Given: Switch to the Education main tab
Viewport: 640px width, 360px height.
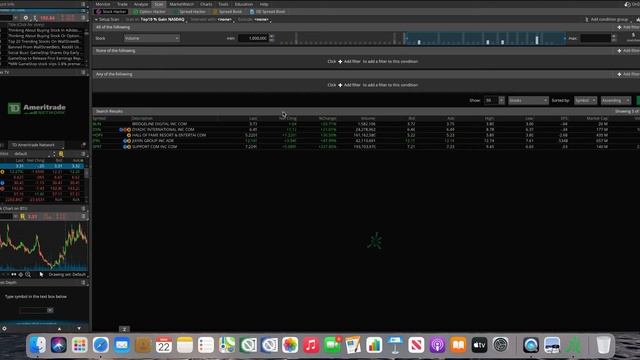Looking at the screenshot, I should (x=244, y=4).
